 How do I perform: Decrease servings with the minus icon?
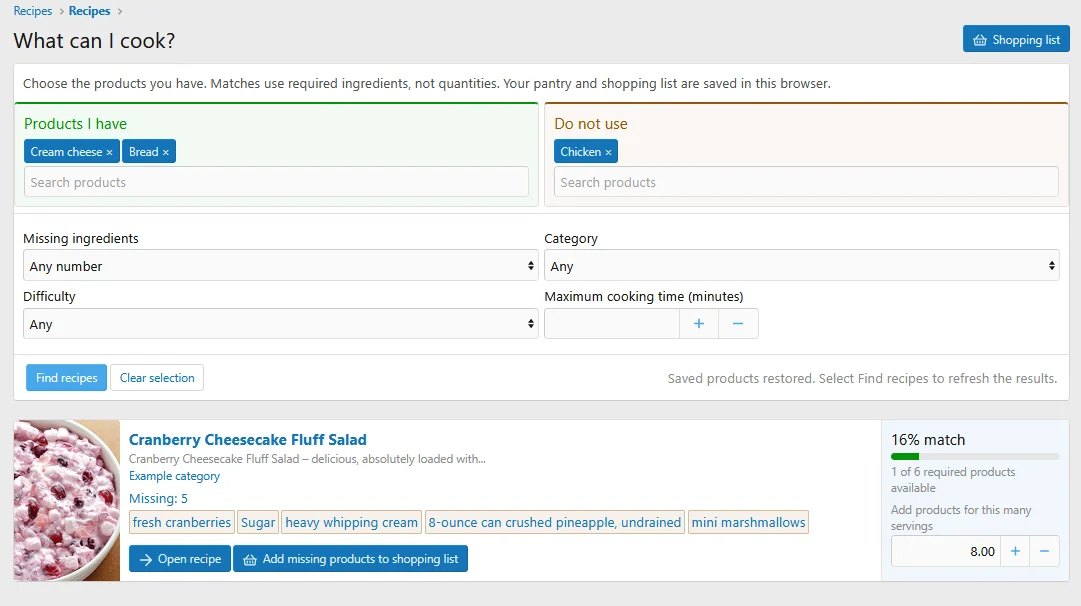coord(1044,552)
